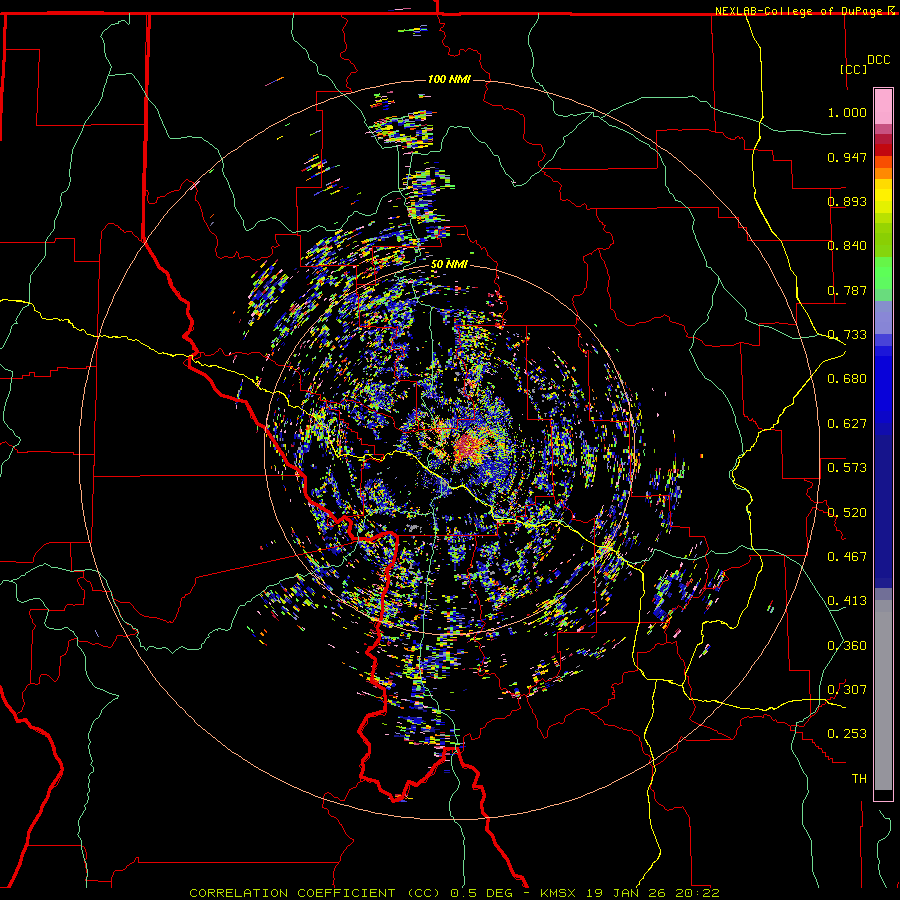Click the 0.680 scale value
This screenshot has width=900, height=900.
point(847,379)
